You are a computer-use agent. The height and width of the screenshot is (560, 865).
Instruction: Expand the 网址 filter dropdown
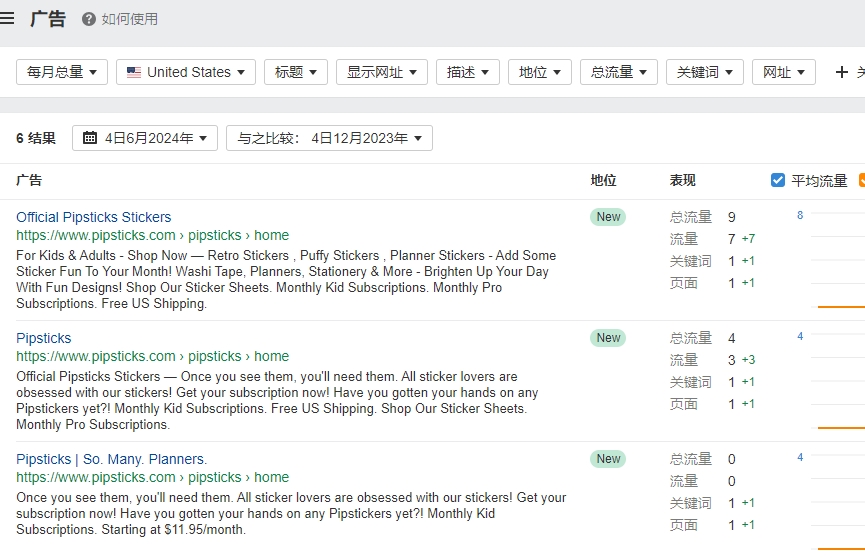click(x=784, y=72)
